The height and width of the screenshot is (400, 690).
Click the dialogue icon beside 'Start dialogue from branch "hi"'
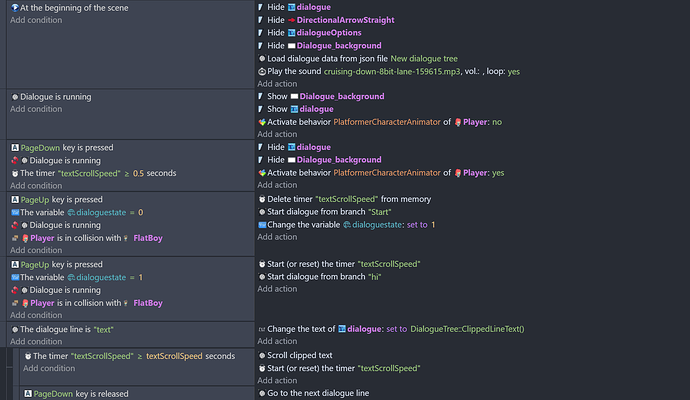[x=262, y=277]
